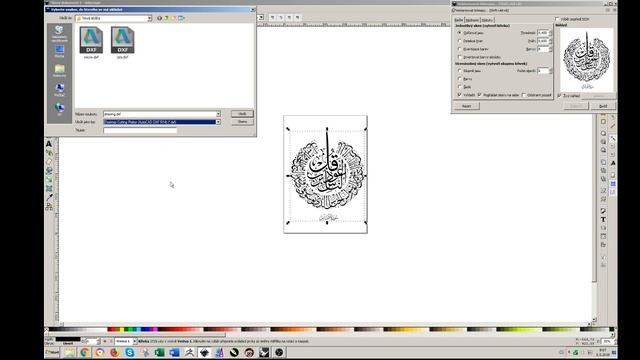Switch to Credits tab in Trace Bitmap
This screenshot has height=360, width=640.
(x=487, y=20)
